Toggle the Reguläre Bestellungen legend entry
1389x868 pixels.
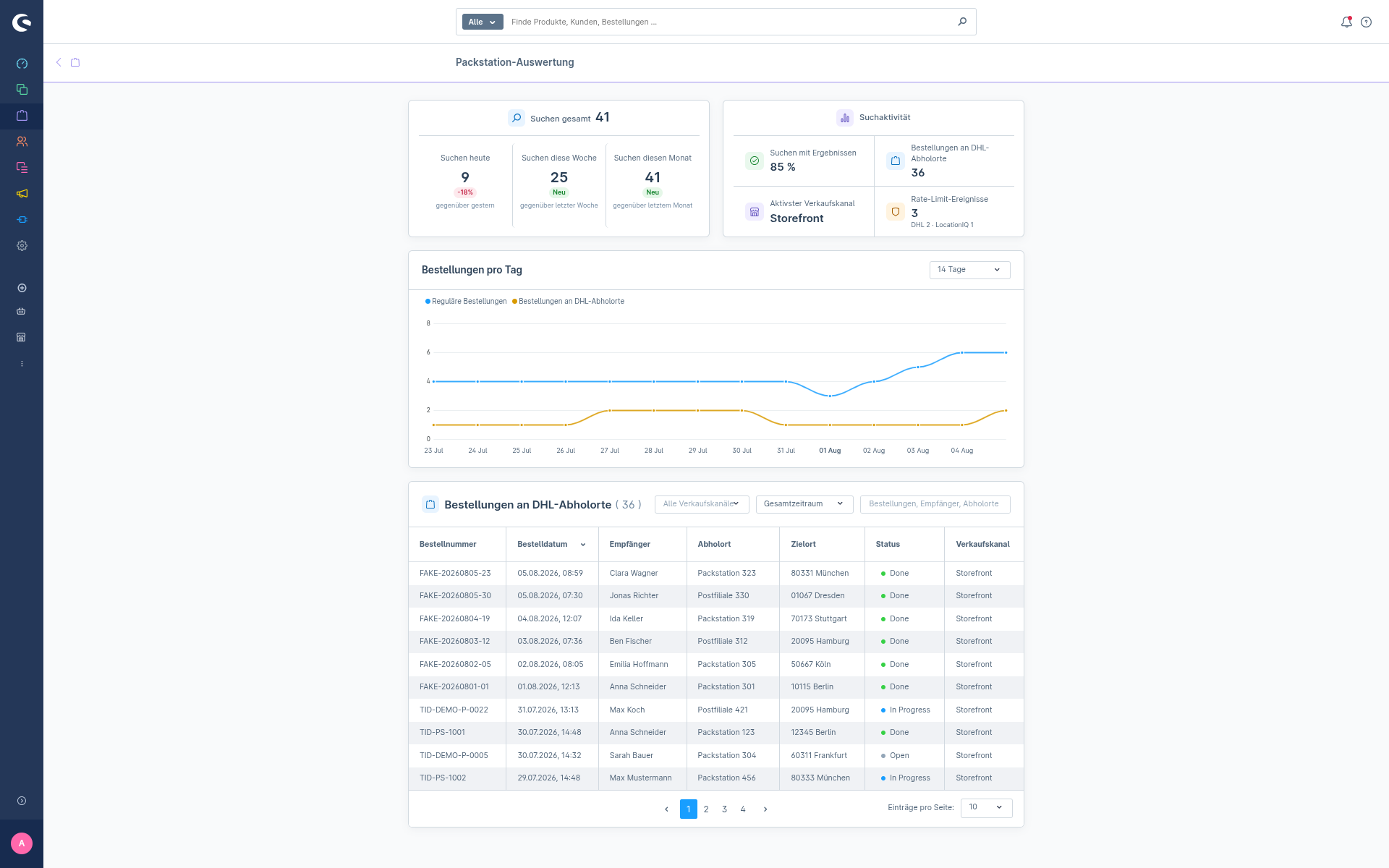coord(466,301)
